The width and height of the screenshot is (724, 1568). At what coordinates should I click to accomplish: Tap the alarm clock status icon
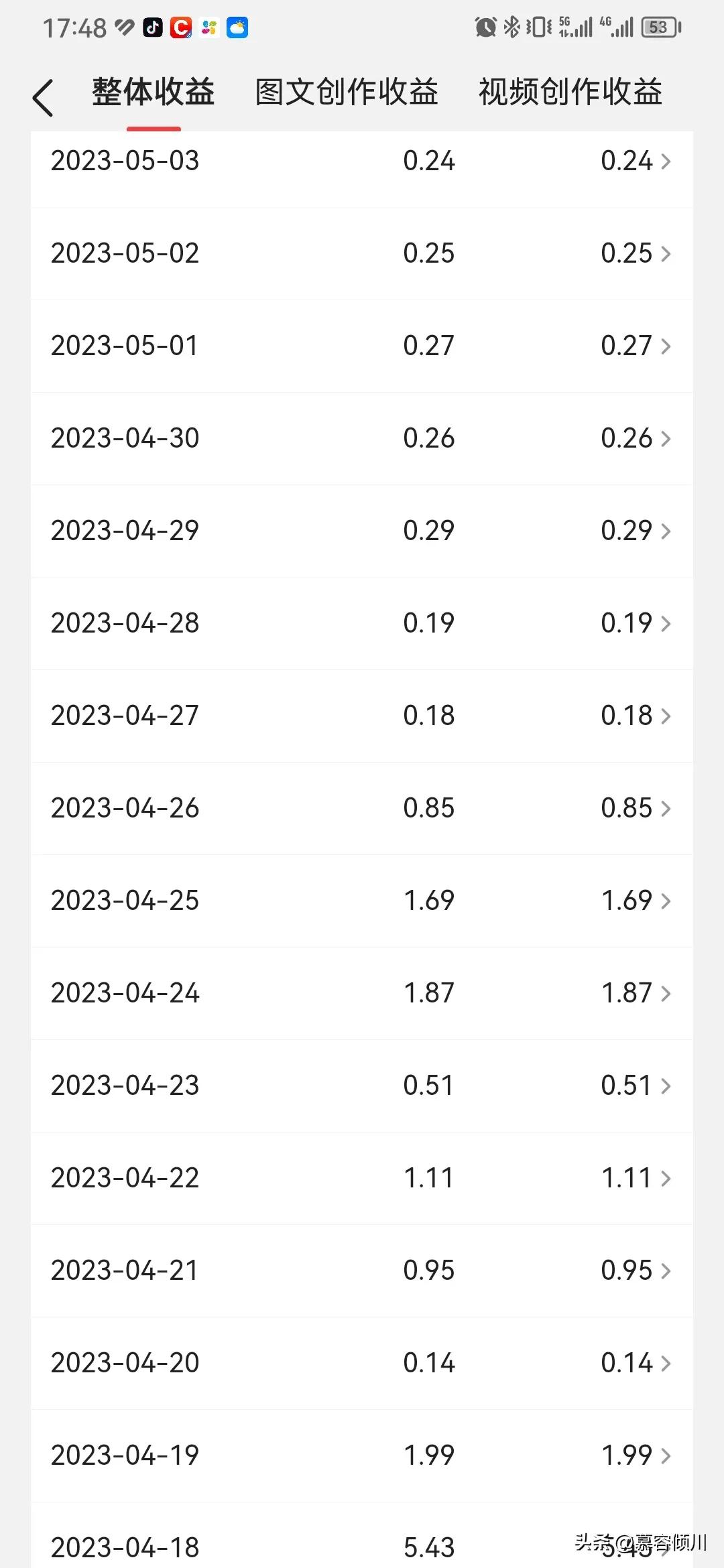pyautogui.click(x=485, y=27)
